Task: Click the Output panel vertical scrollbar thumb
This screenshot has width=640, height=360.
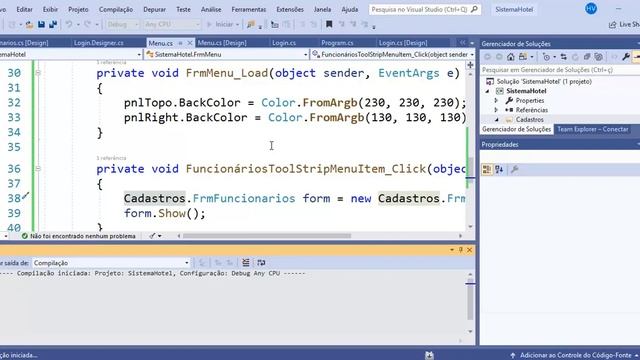Action: (x=470, y=300)
